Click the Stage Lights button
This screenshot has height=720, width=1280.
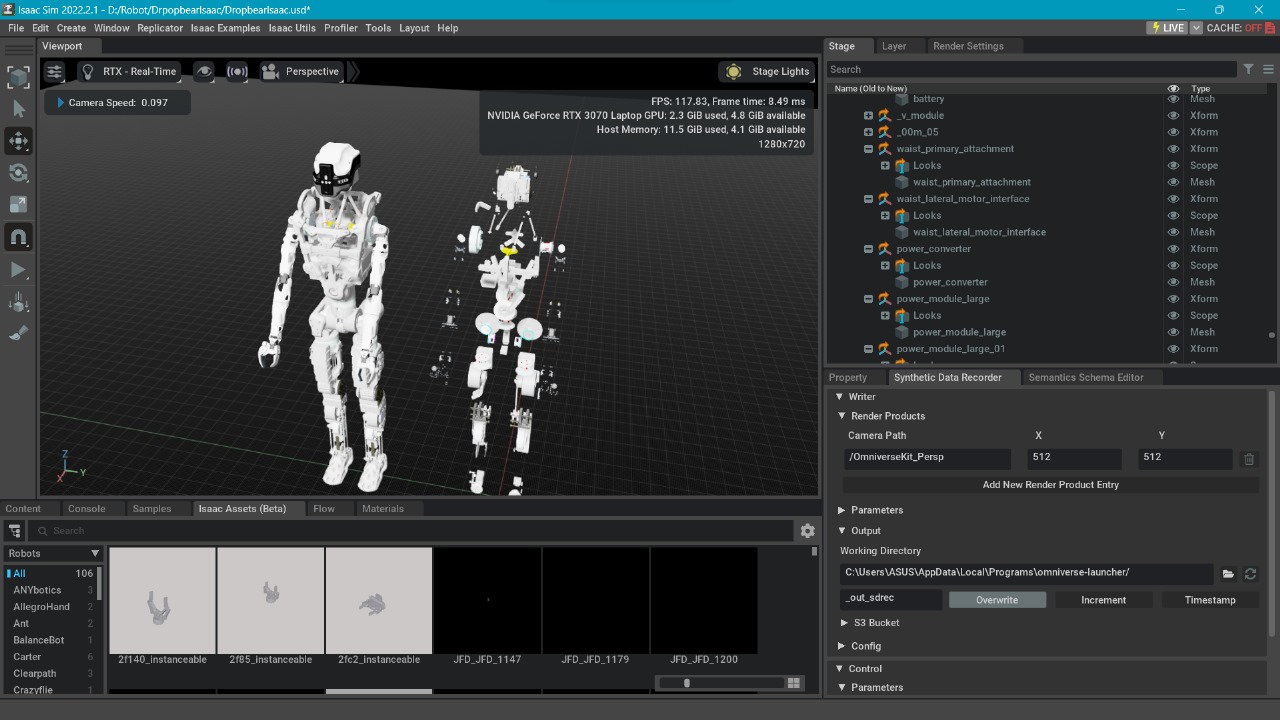pos(768,72)
